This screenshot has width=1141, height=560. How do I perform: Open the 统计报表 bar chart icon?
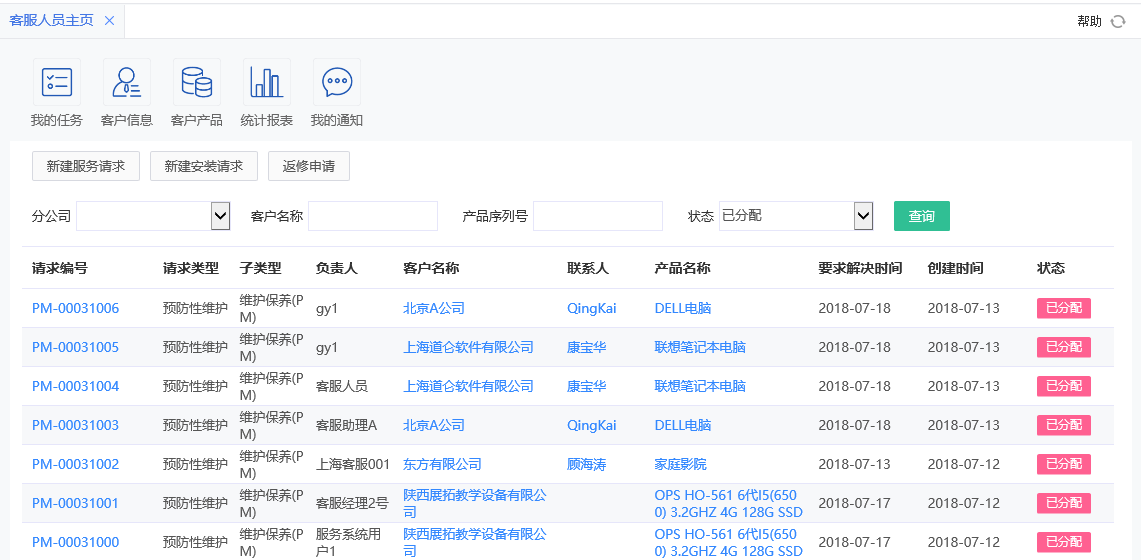coord(267,83)
